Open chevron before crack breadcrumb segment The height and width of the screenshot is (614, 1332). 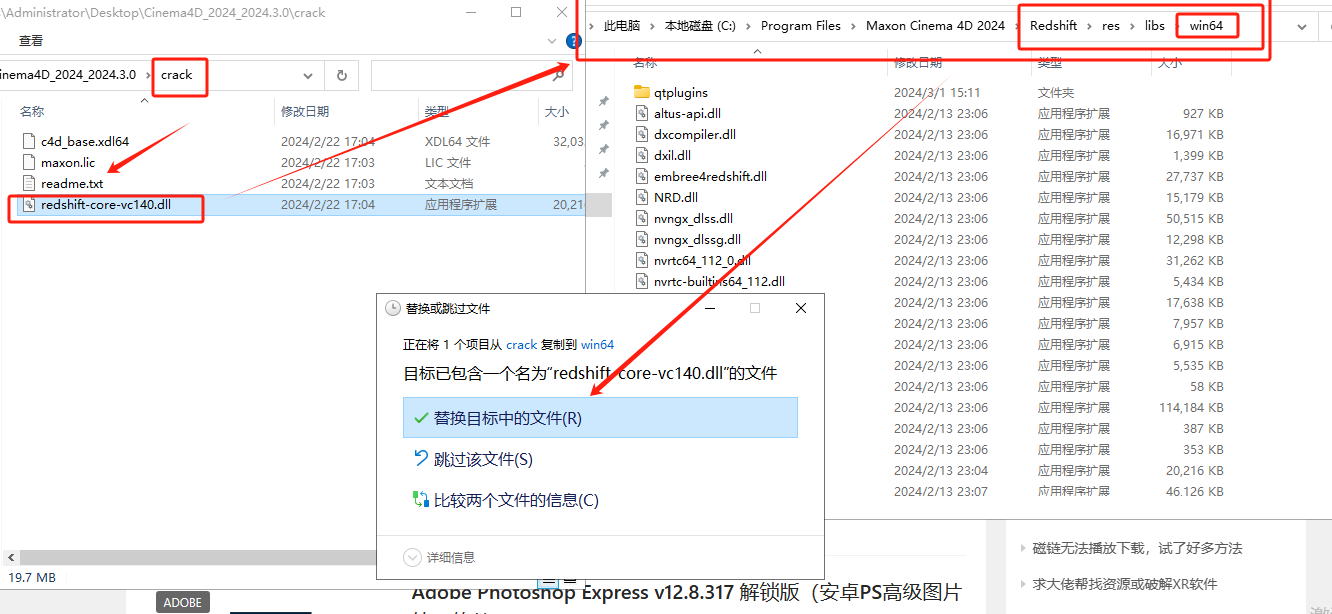coord(147,75)
